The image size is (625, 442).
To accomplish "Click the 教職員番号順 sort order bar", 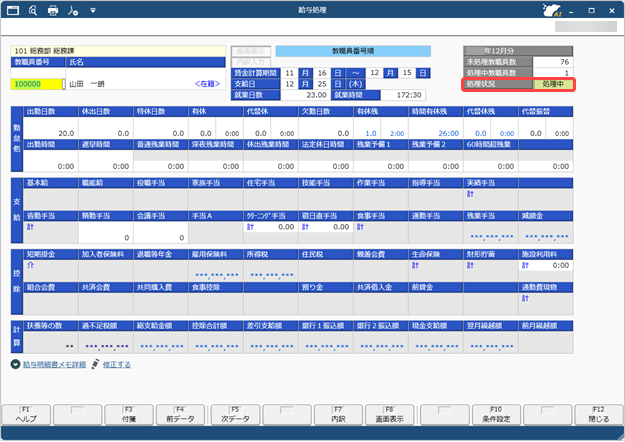I will pyautogui.click(x=353, y=50).
